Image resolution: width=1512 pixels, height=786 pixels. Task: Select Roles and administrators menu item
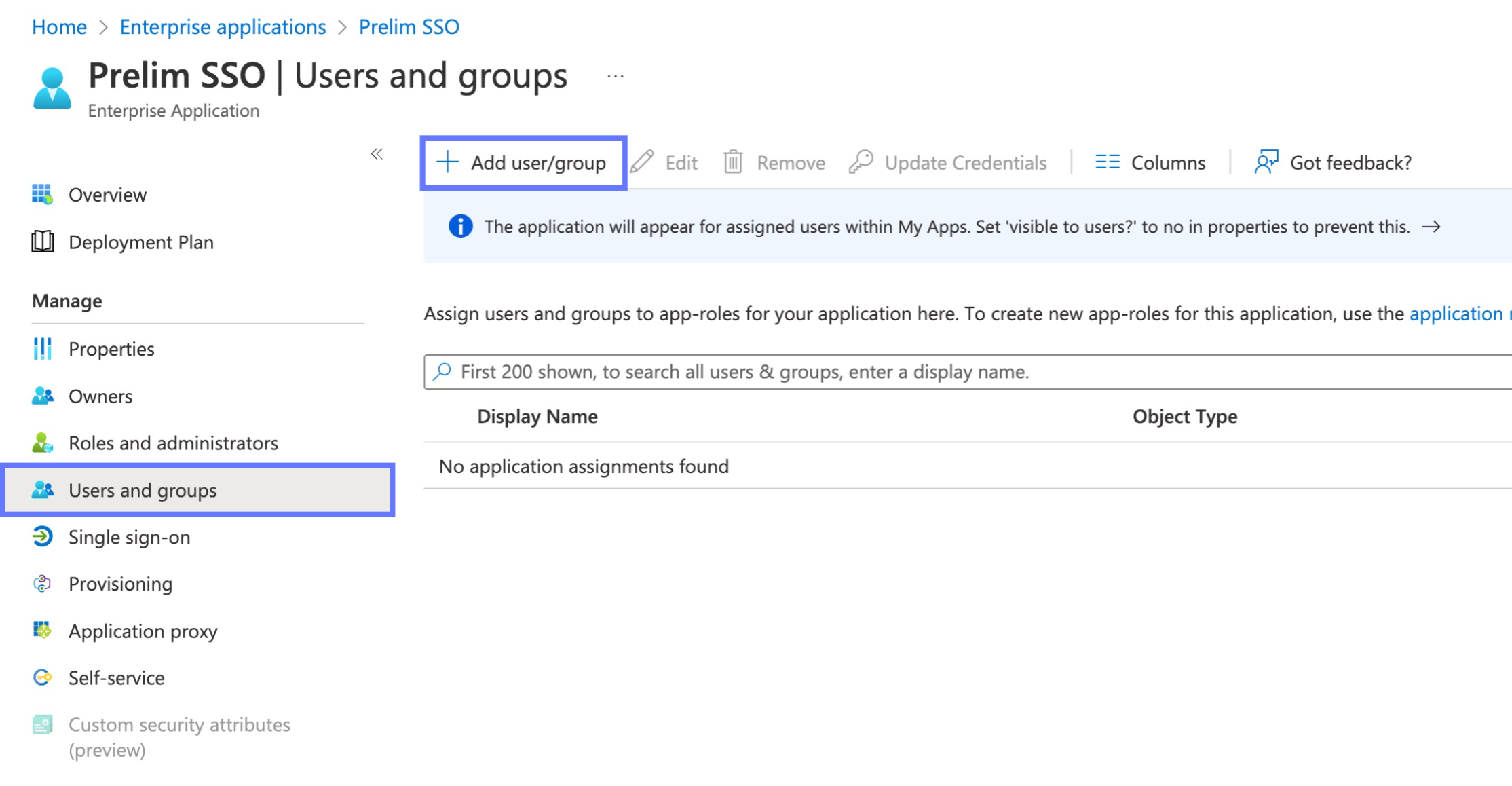(x=173, y=442)
